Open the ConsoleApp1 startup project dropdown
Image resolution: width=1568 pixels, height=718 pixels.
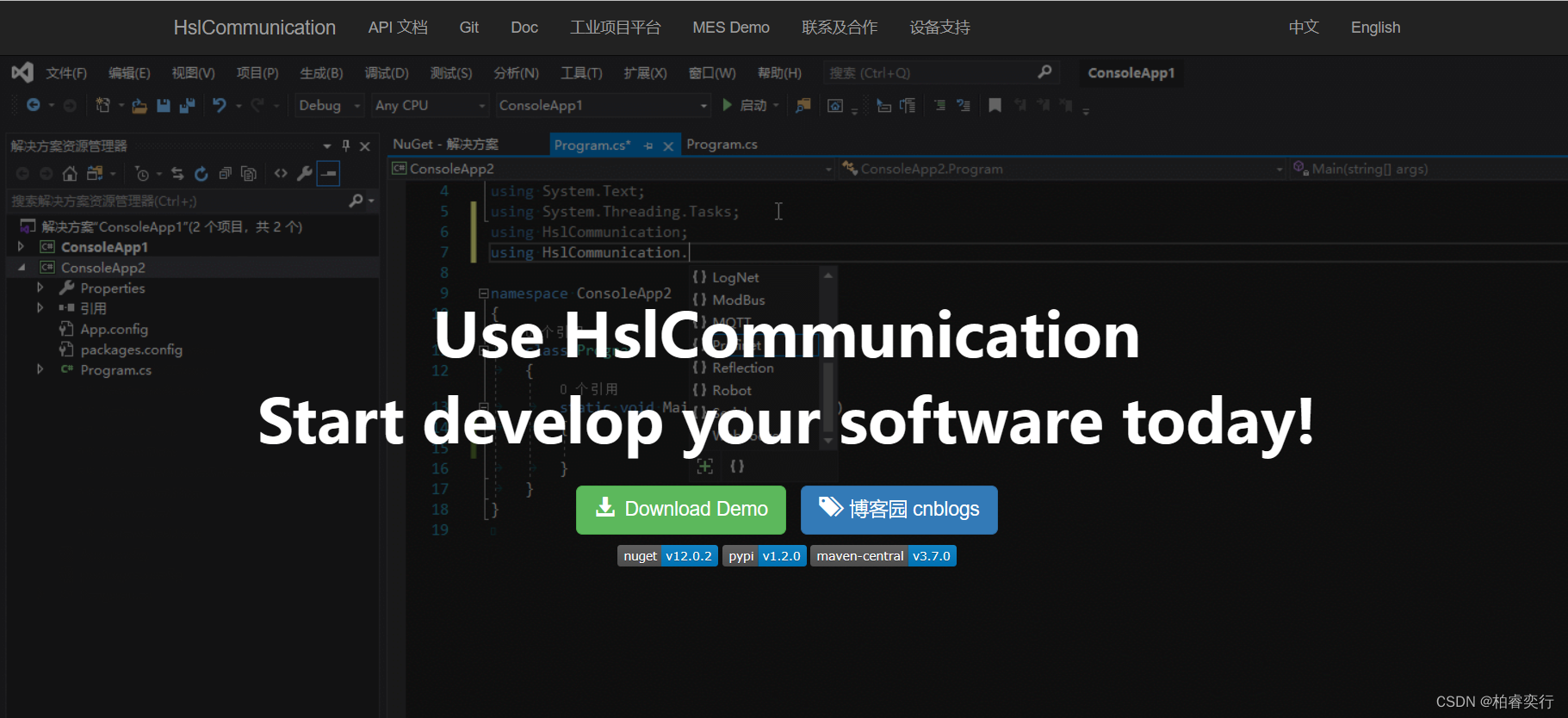(603, 105)
